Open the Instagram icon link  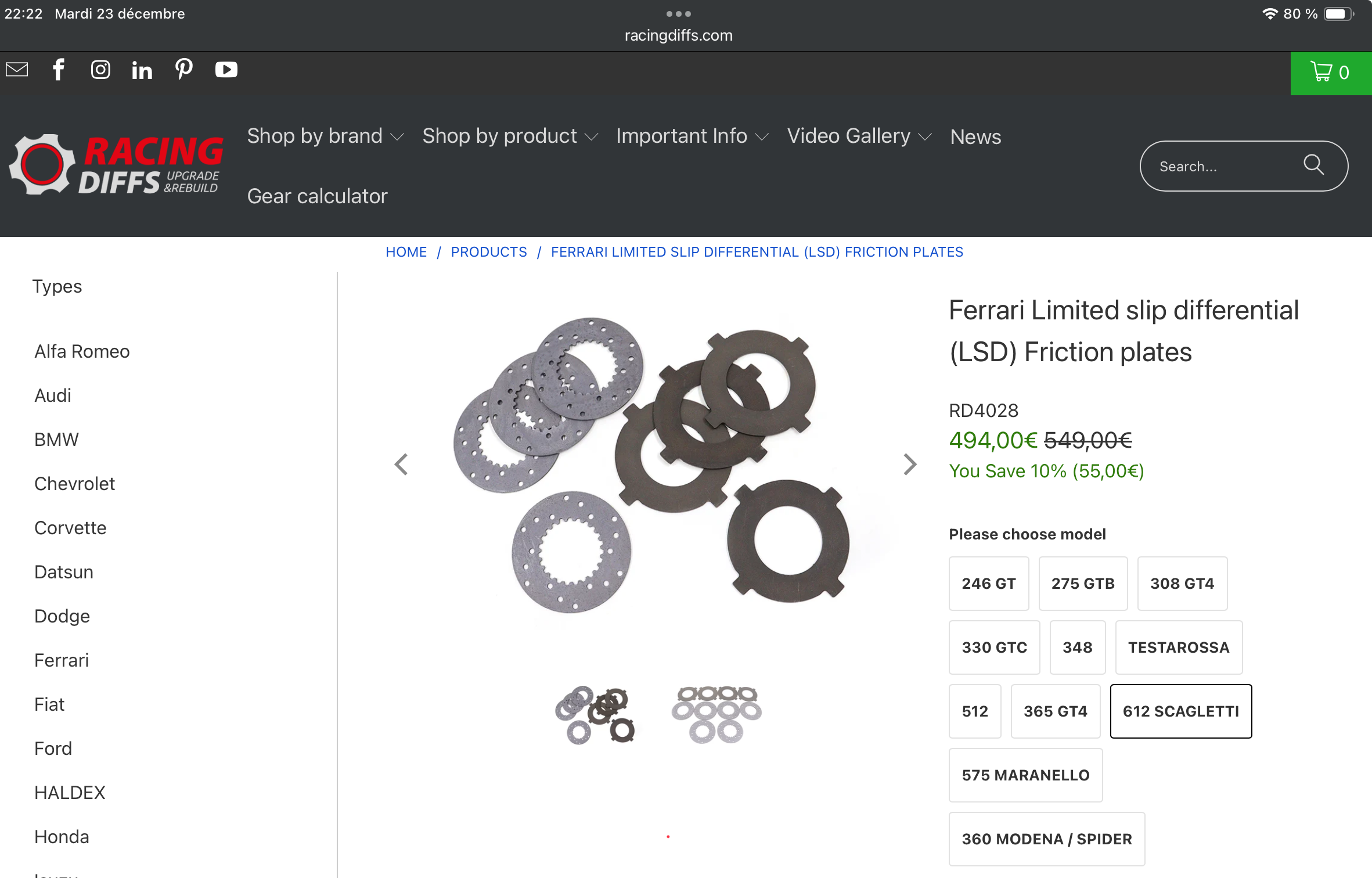100,70
